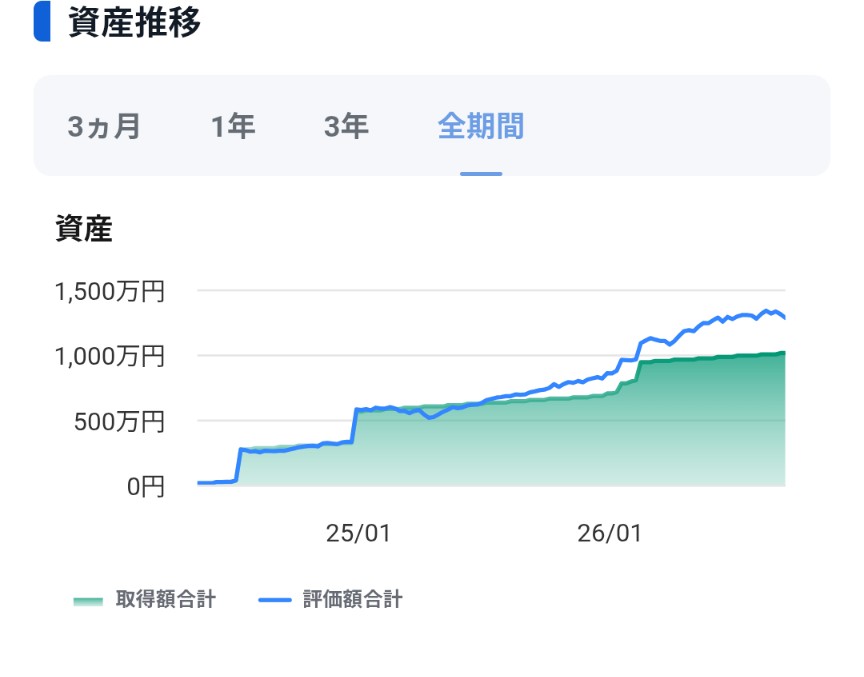864x677 pixels.
Task: Click the green 取得額合計 legend swatch
Action: pos(88,601)
